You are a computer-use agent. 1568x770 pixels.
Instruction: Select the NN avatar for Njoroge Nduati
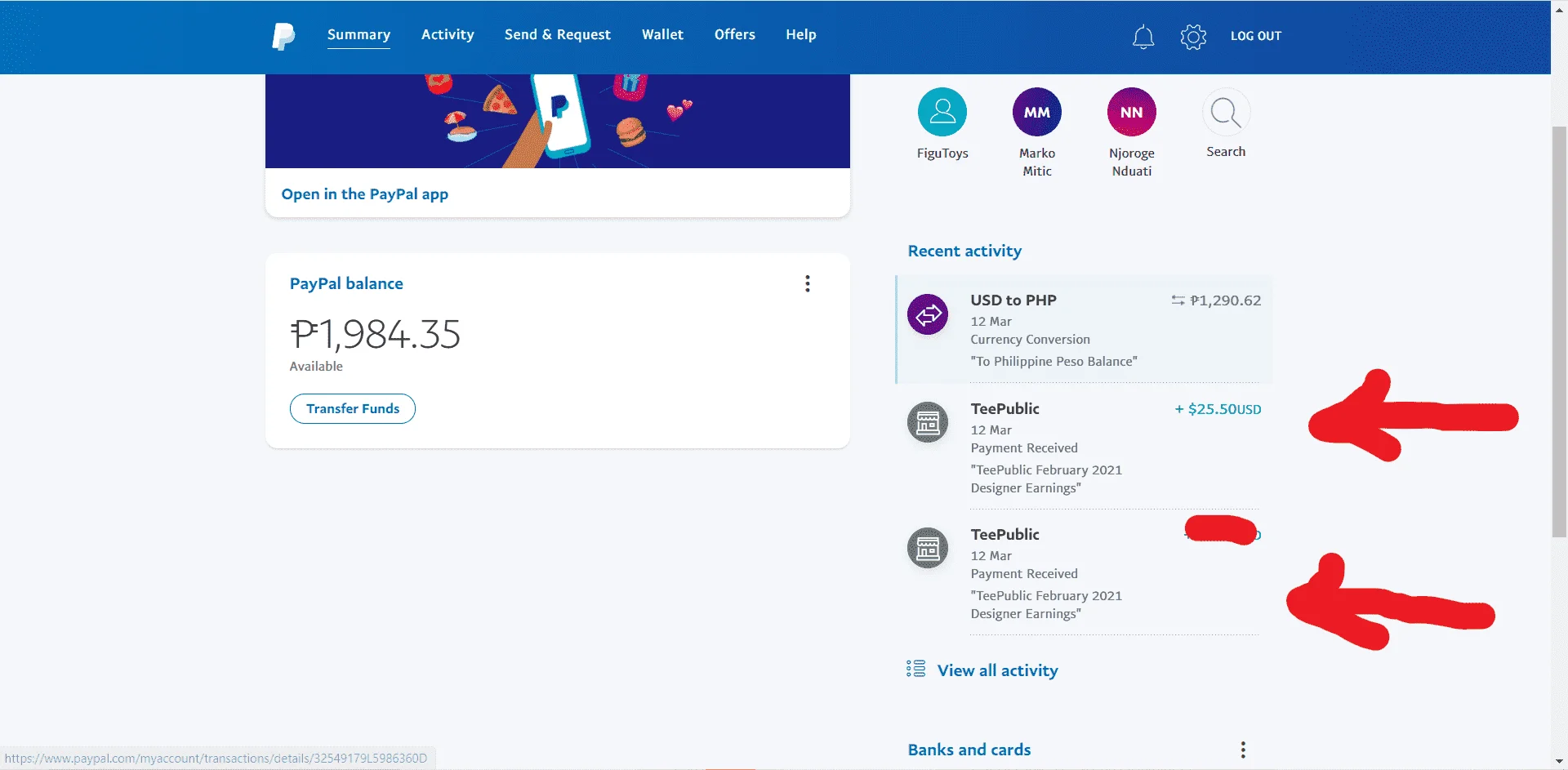click(x=1132, y=112)
